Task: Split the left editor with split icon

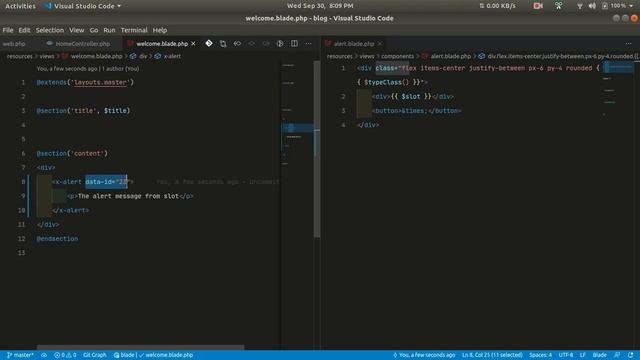Action: 294,43
